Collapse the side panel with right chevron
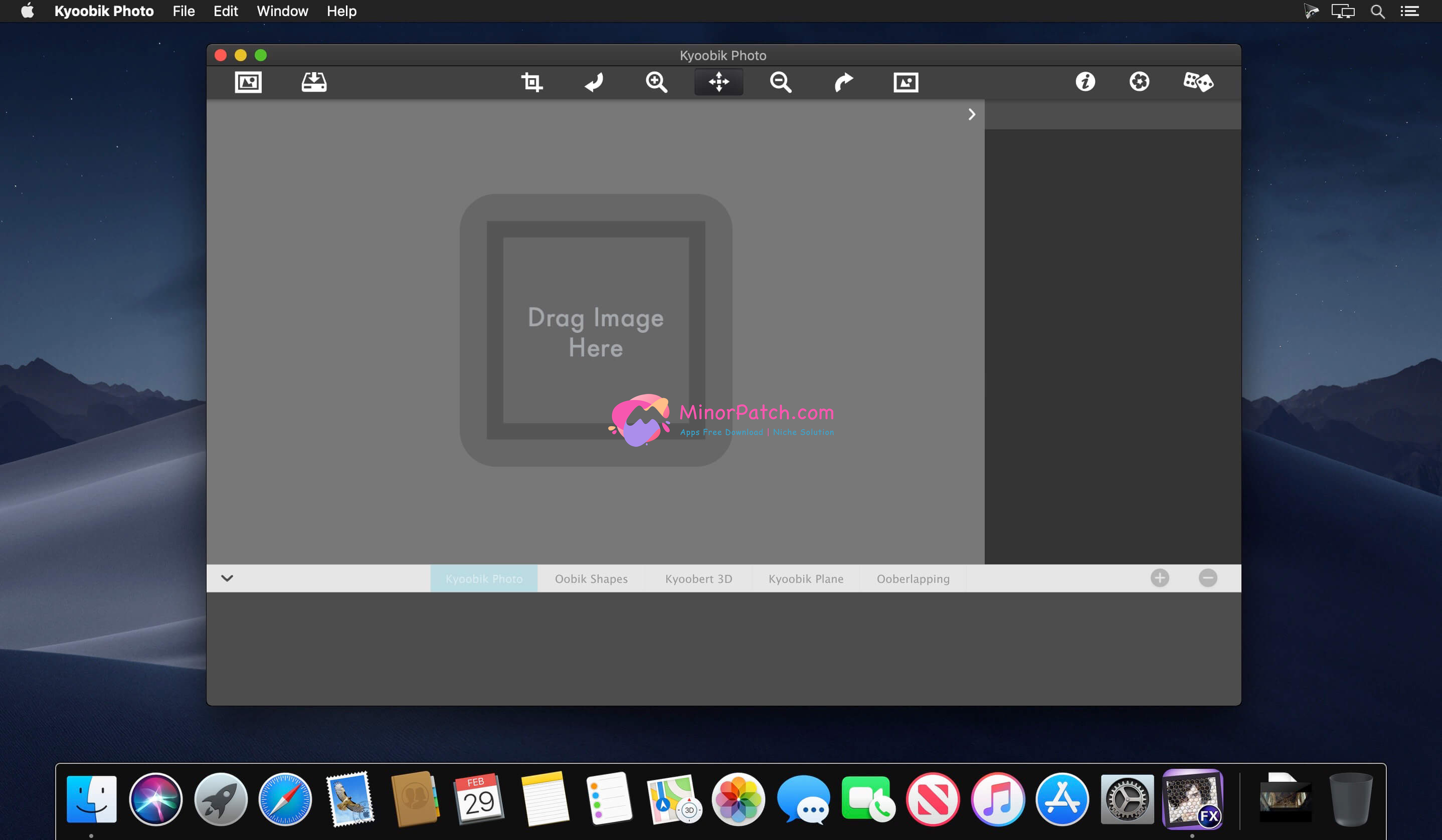This screenshot has width=1442, height=840. pos(971,114)
